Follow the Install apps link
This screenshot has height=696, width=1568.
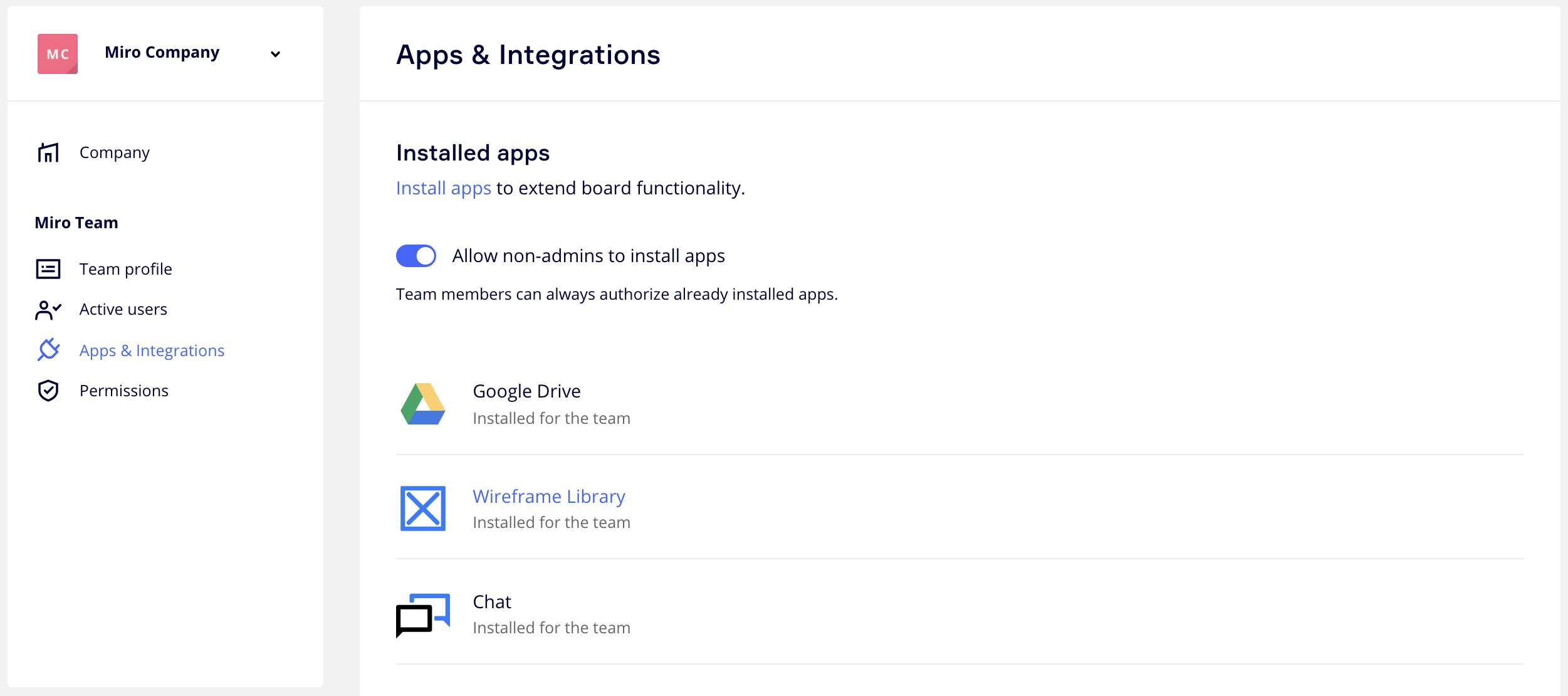[x=443, y=188]
